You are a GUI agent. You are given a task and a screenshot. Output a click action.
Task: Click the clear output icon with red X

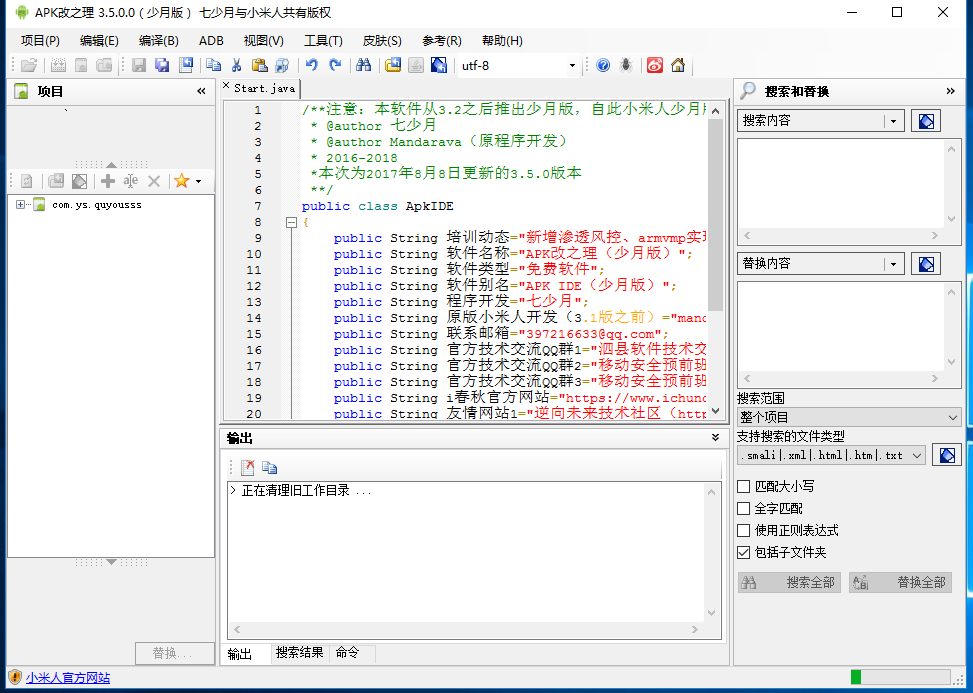248,467
